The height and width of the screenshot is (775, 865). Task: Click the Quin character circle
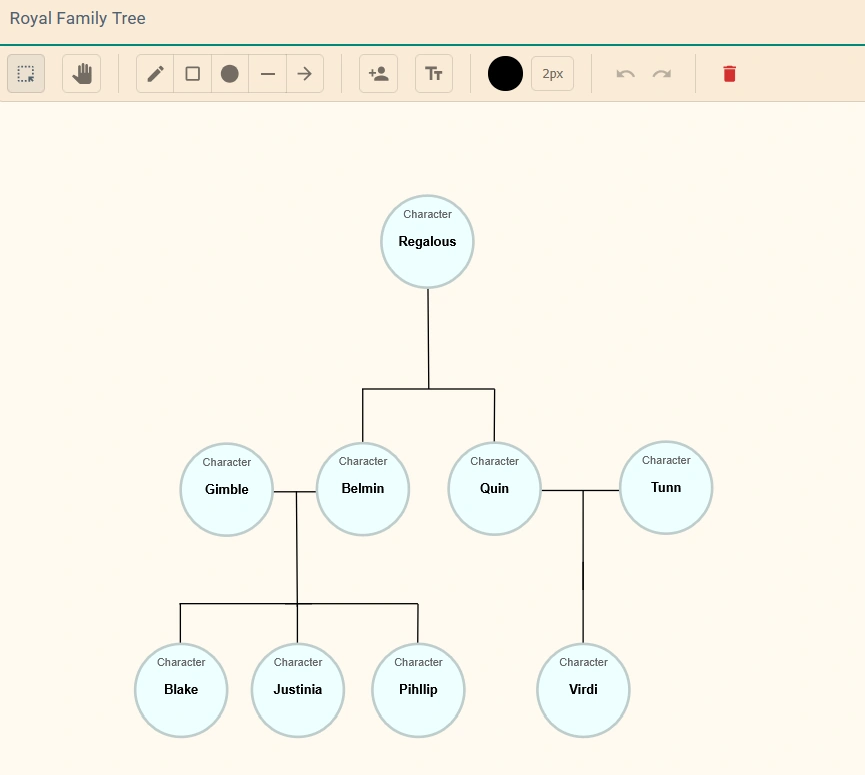(x=494, y=489)
